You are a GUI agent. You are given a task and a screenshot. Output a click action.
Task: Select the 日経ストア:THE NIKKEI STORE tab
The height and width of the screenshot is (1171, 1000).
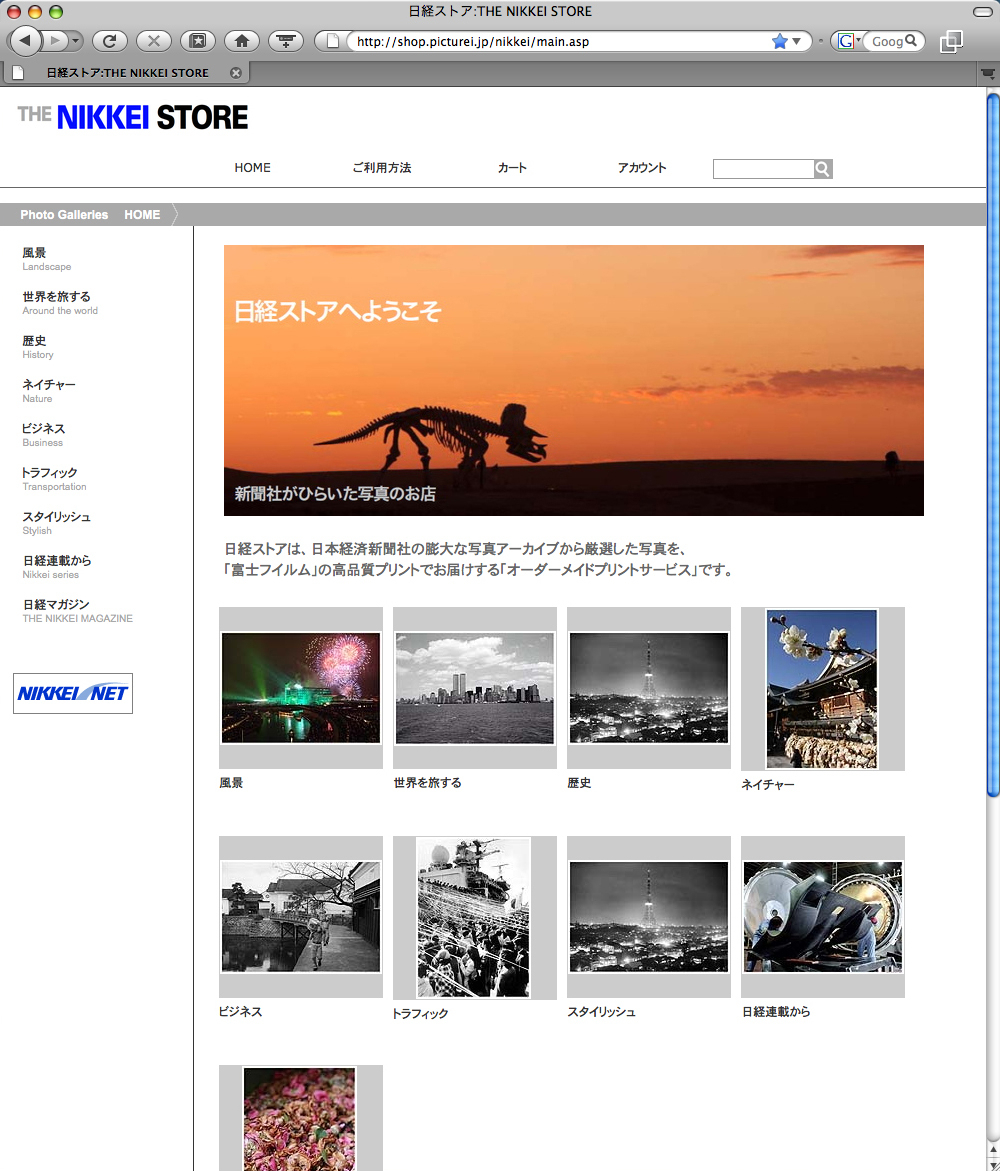click(127, 72)
